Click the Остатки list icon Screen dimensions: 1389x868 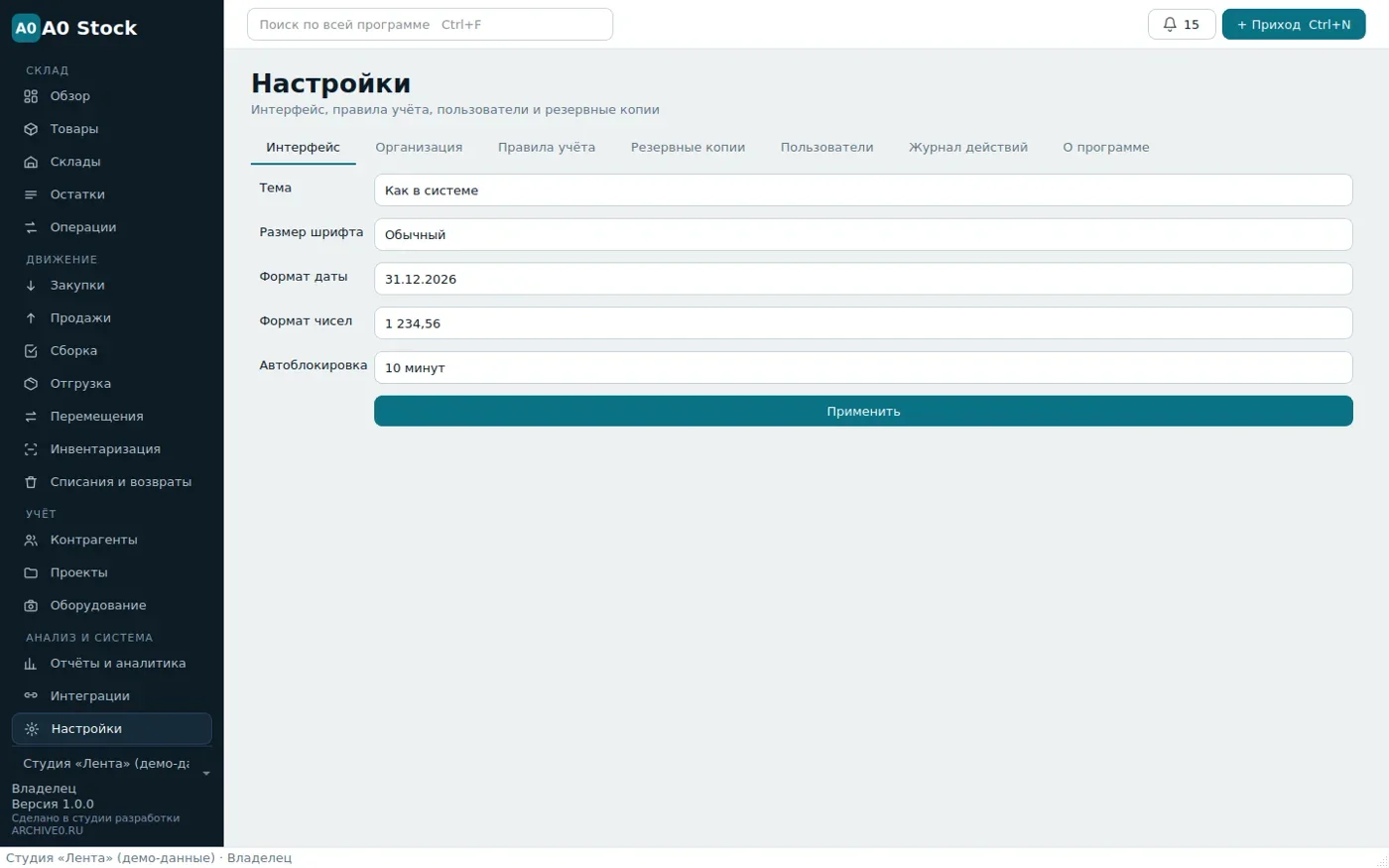pyautogui.click(x=31, y=194)
